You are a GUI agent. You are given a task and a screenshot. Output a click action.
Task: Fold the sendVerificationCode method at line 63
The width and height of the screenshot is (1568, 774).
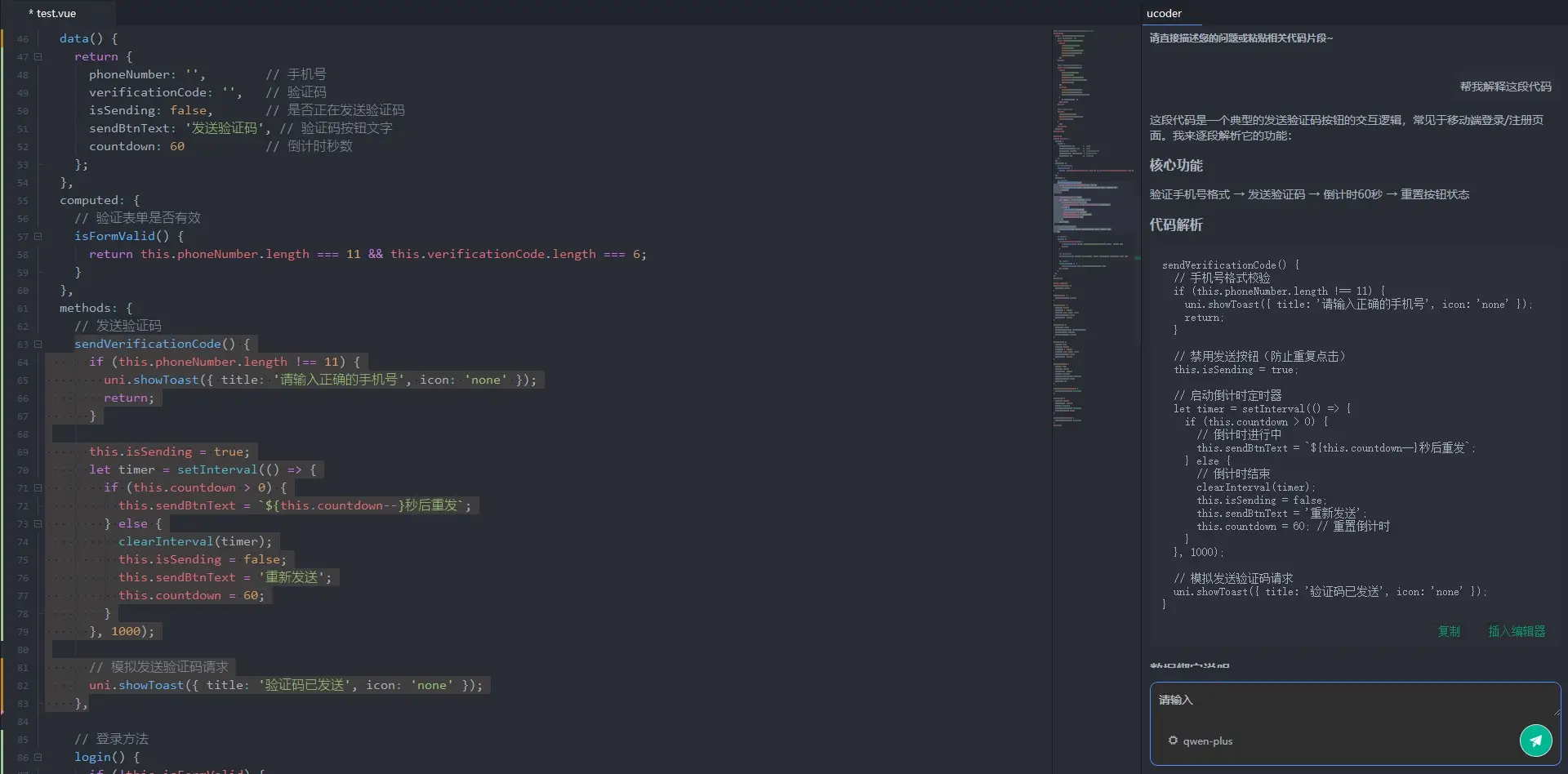[38, 345]
